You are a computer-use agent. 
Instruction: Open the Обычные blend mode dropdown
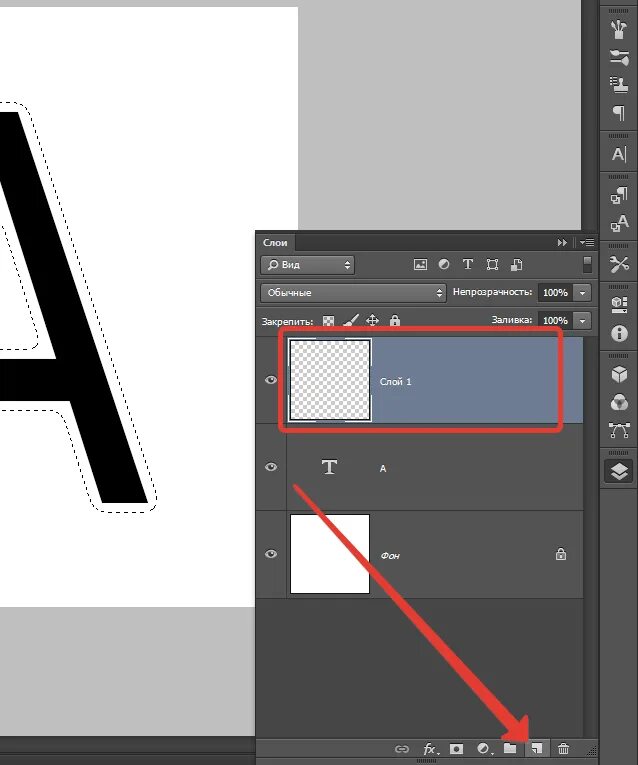(x=353, y=293)
